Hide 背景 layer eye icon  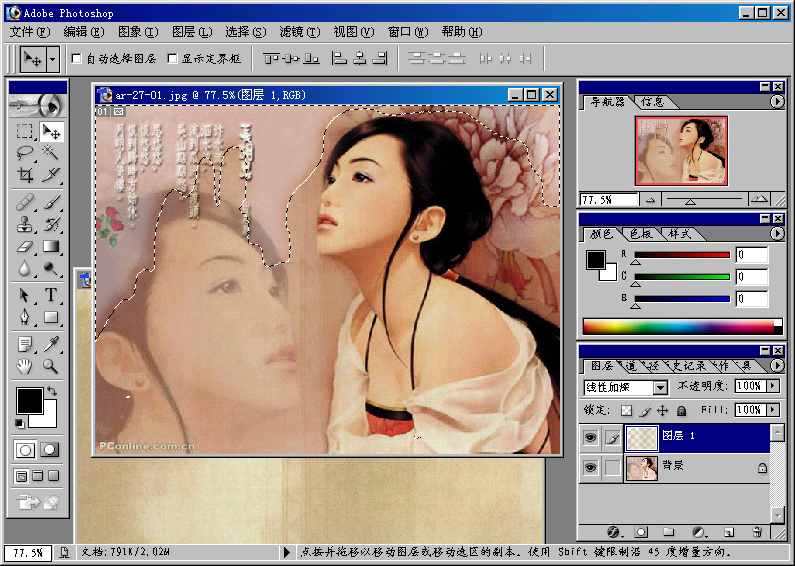click(590, 468)
